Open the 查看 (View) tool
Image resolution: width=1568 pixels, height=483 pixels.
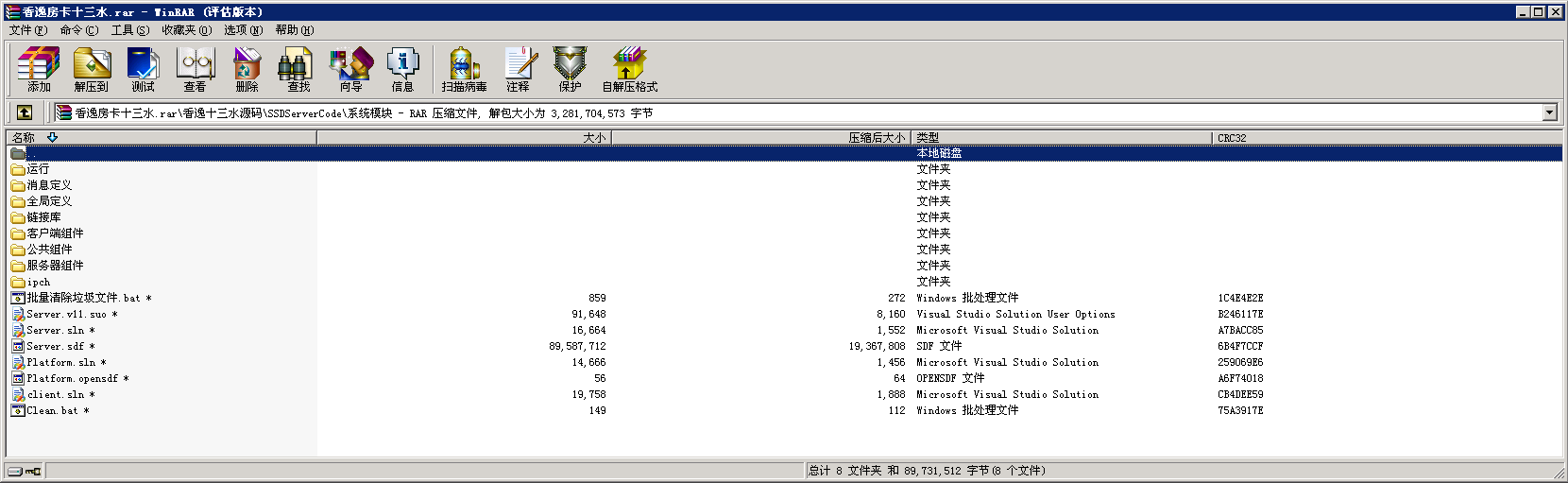point(196,70)
